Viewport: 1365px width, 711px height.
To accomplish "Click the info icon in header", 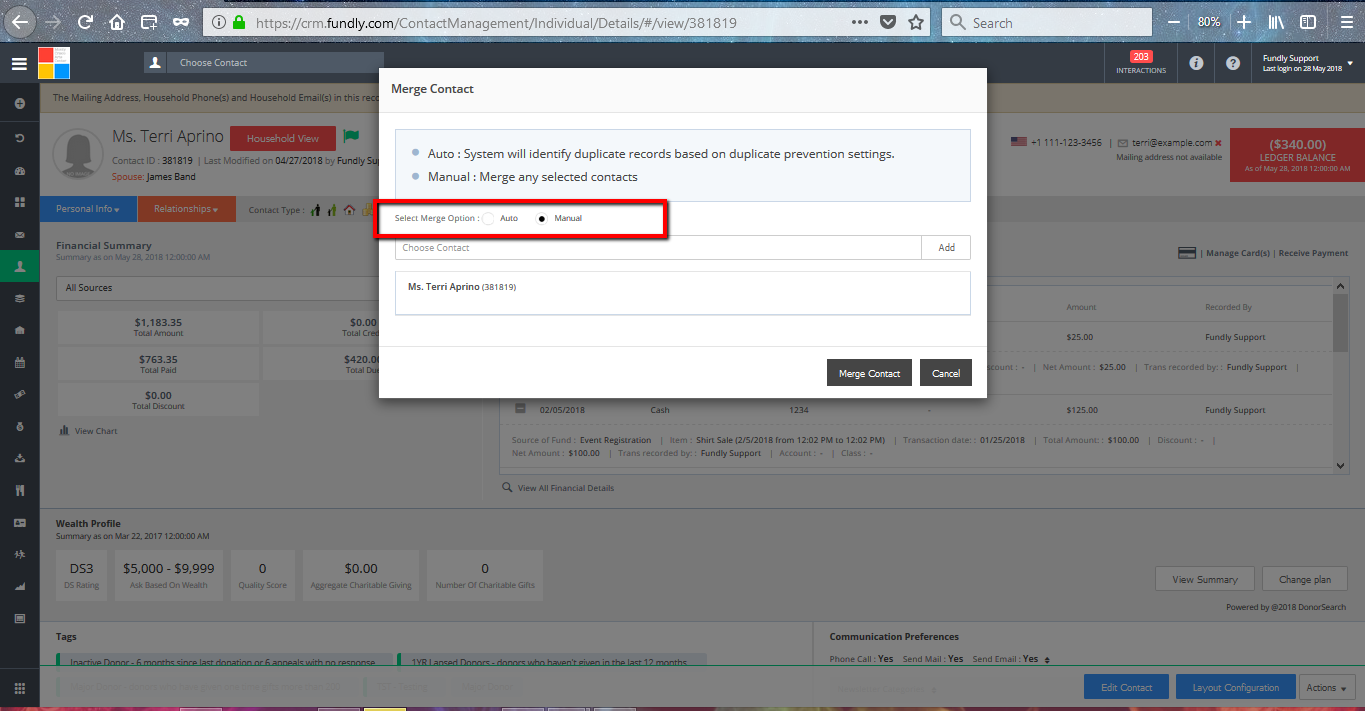I will click(1196, 63).
